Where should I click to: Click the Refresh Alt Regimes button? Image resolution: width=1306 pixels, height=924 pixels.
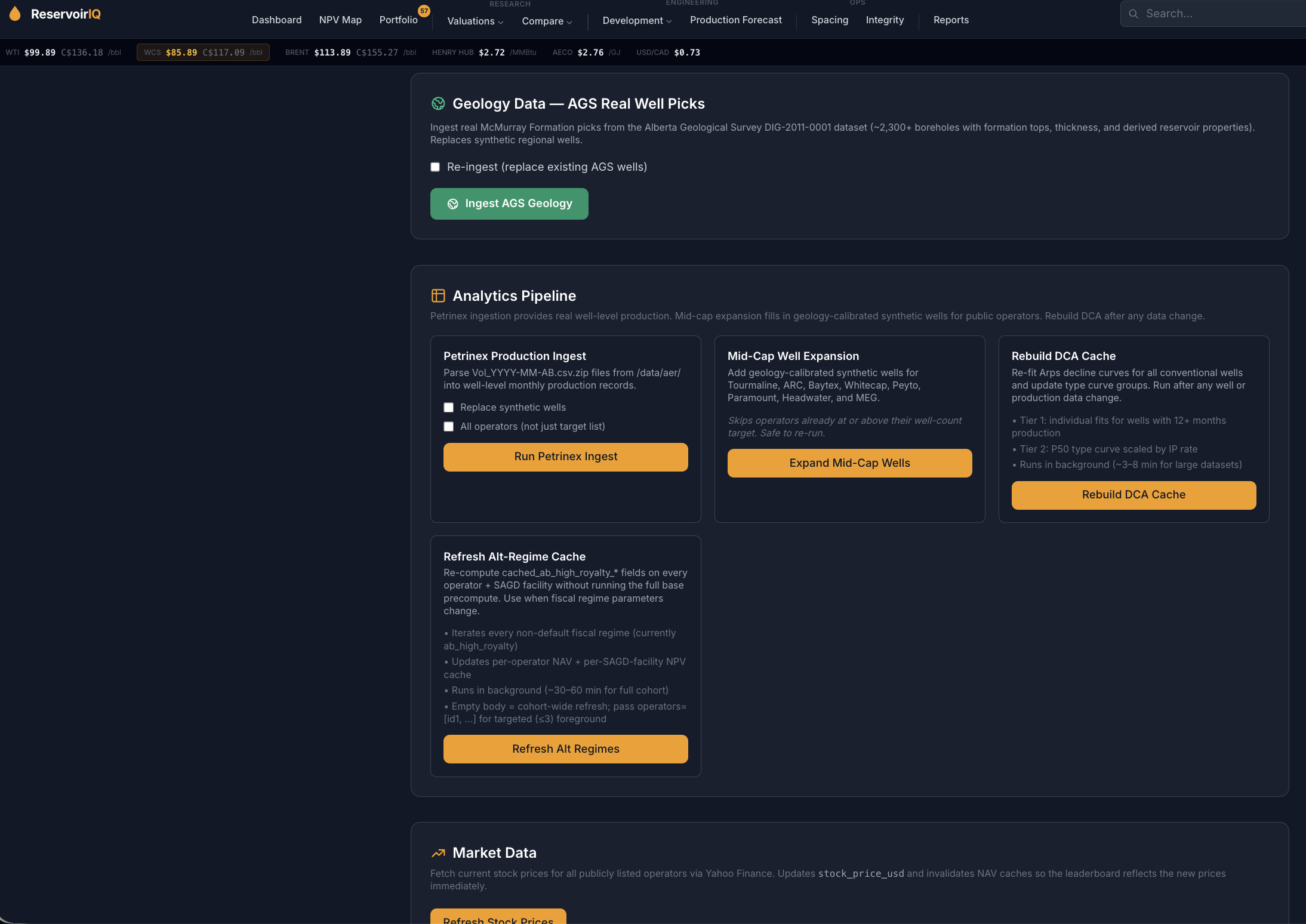click(565, 749)
